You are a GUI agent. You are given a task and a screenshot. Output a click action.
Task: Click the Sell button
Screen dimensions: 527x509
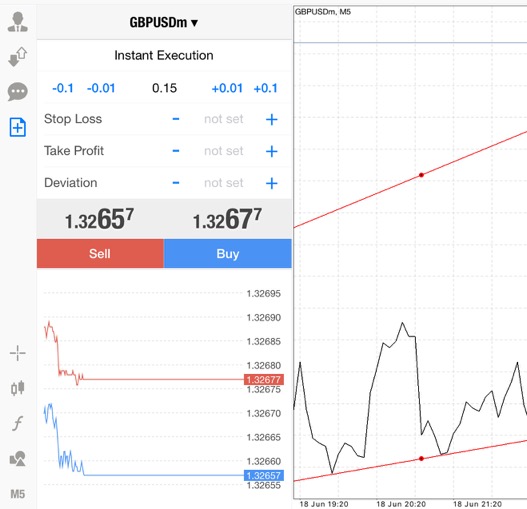coord(100,253)
